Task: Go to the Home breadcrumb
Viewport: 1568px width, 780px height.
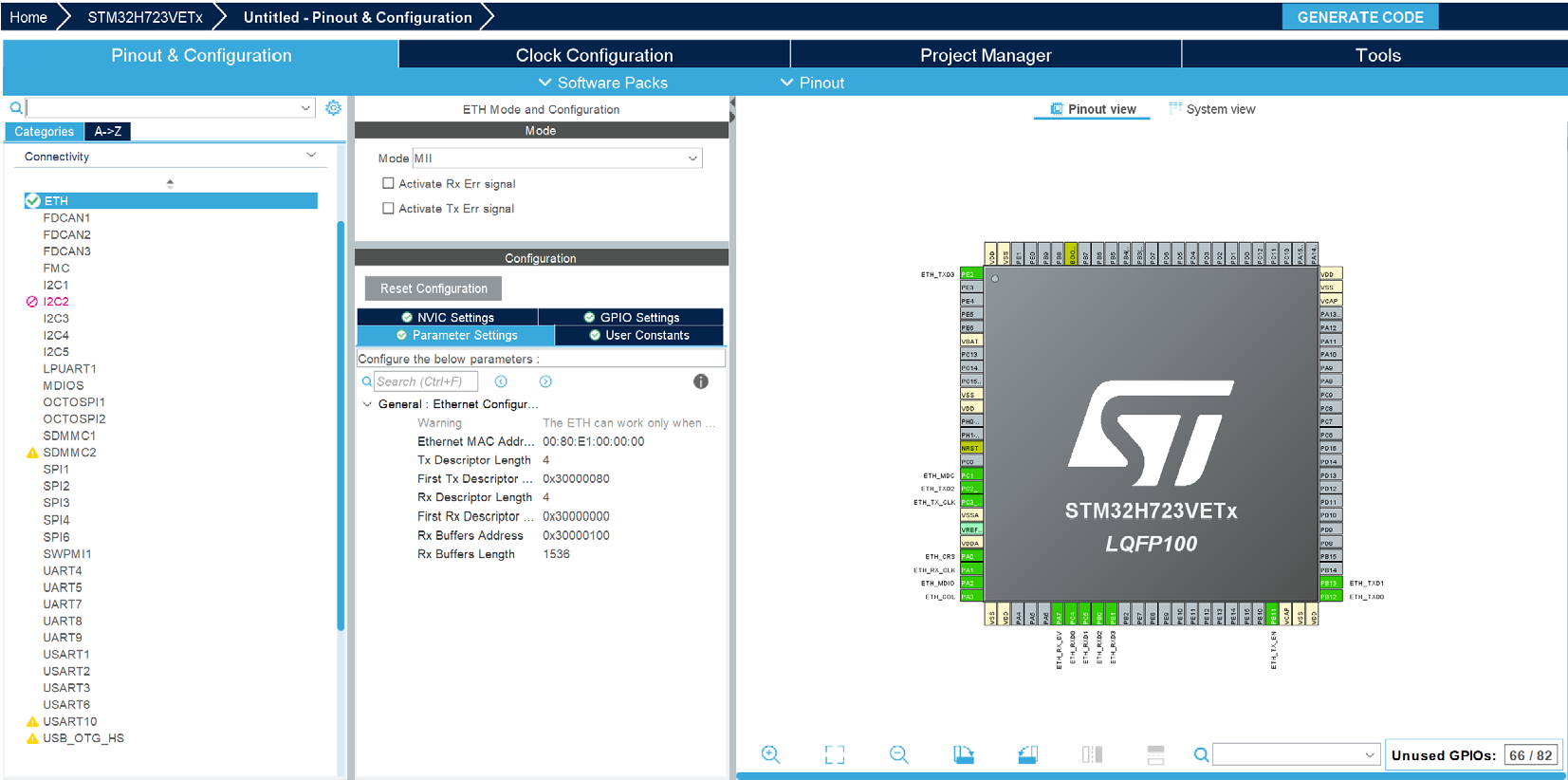Action: (x=28, y=17)
